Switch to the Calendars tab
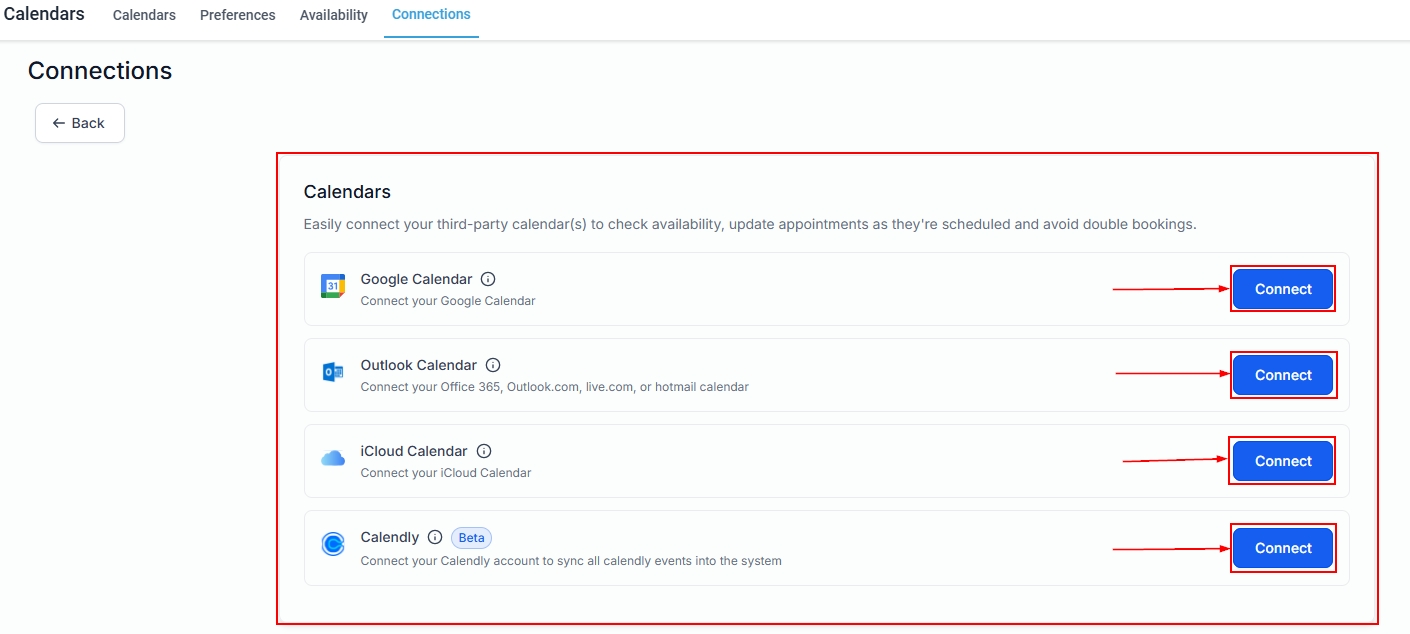 tap(144, 16)
